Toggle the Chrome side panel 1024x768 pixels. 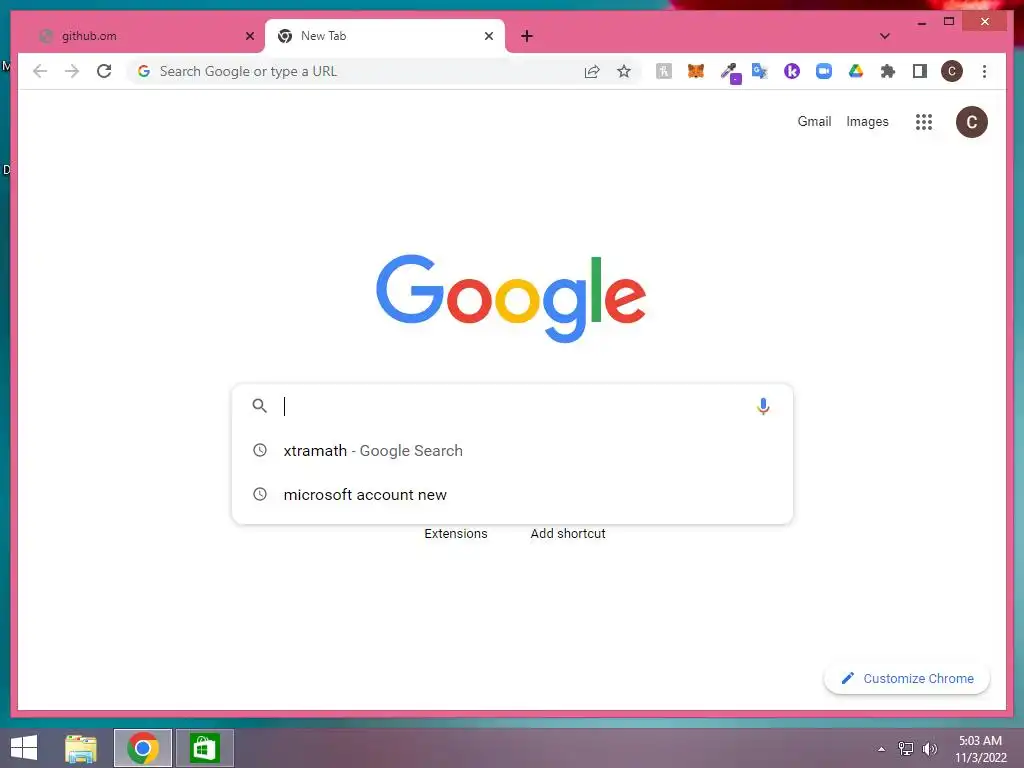(x=920, y=71)
